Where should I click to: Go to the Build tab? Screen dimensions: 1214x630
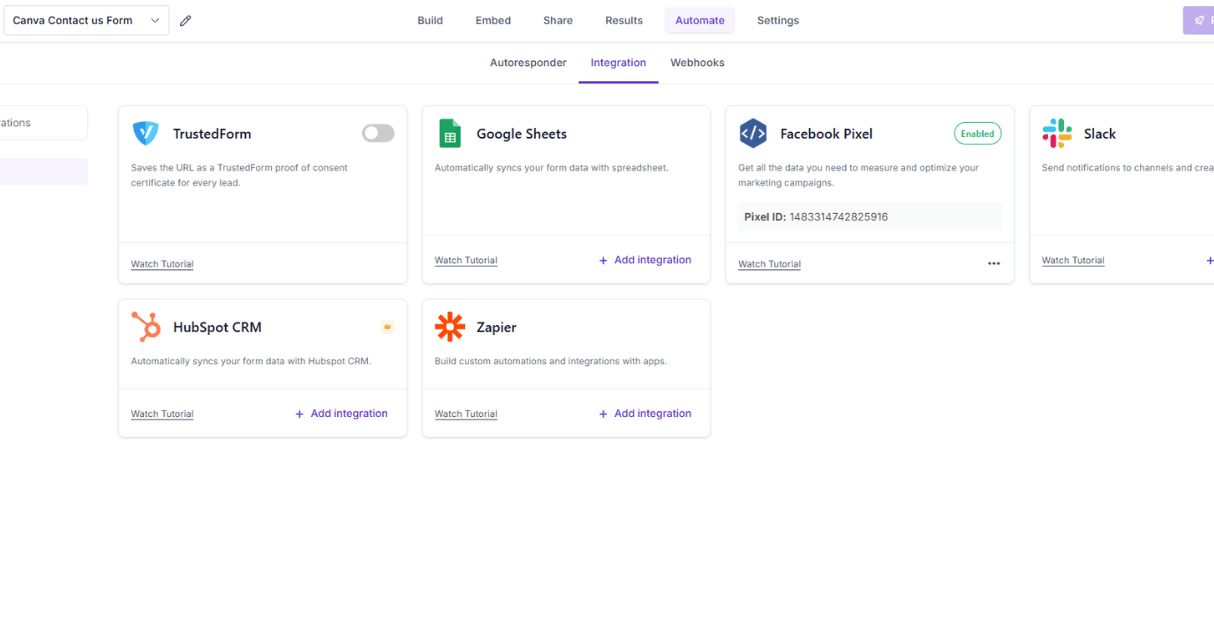[x=430, y=20]
